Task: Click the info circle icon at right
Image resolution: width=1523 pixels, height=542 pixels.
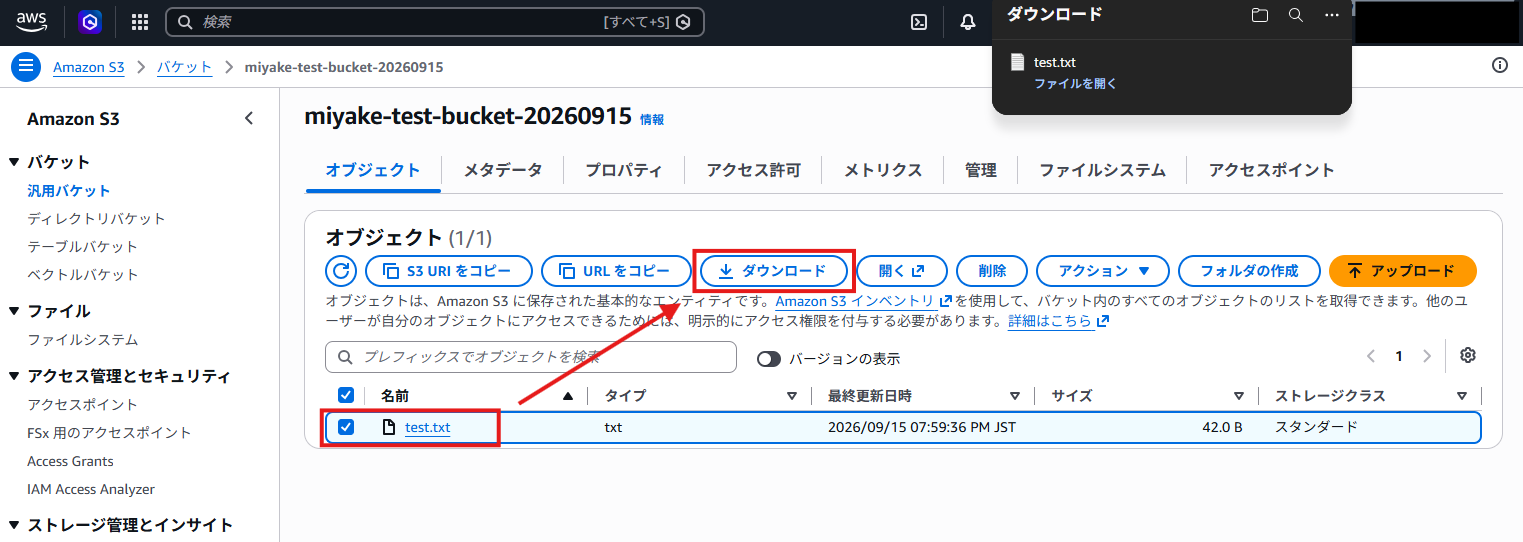Action: 1499,66
